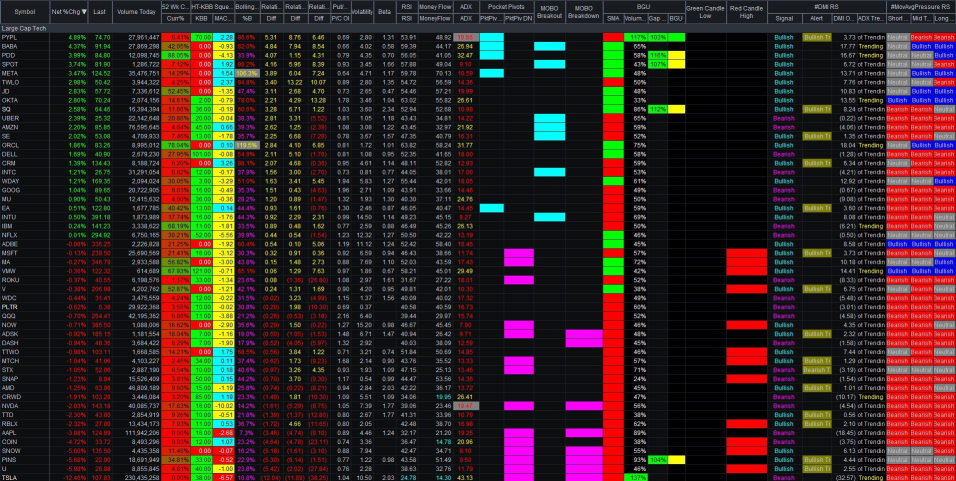The height and width of the screenshot is (481, 956).
Task: Select the NVDA symbol cell
Action: [24, 405]
